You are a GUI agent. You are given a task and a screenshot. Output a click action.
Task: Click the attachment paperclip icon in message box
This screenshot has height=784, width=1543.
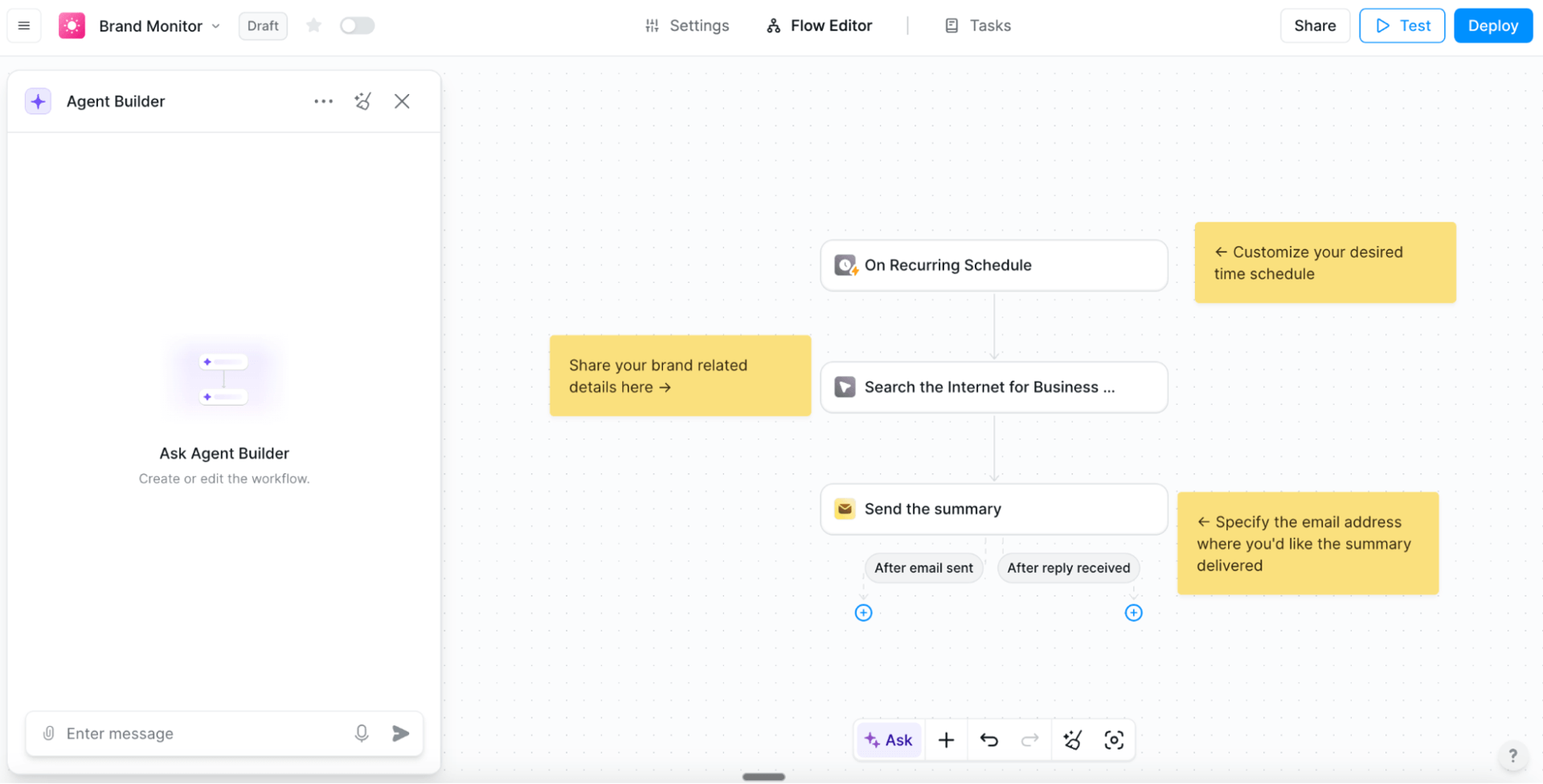(x=48, y=733)
